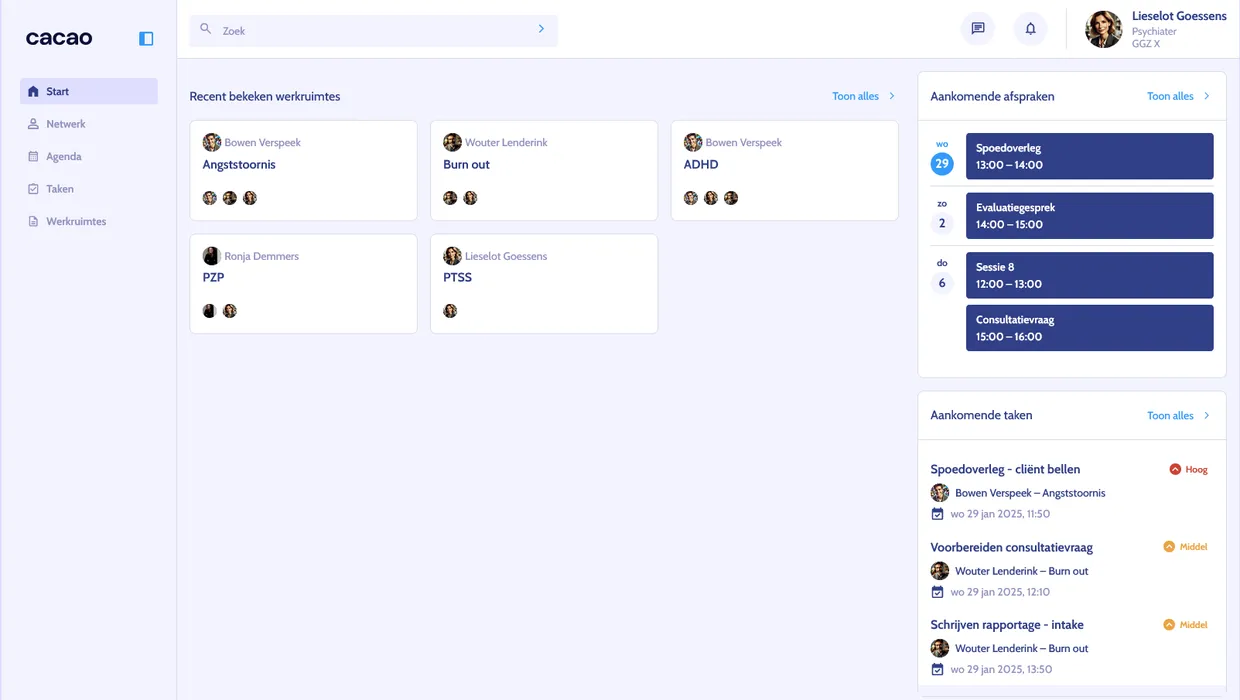Viewport: 1240px width, 700px height.
Task: Click the magnifier search icon
Action: 206,29
